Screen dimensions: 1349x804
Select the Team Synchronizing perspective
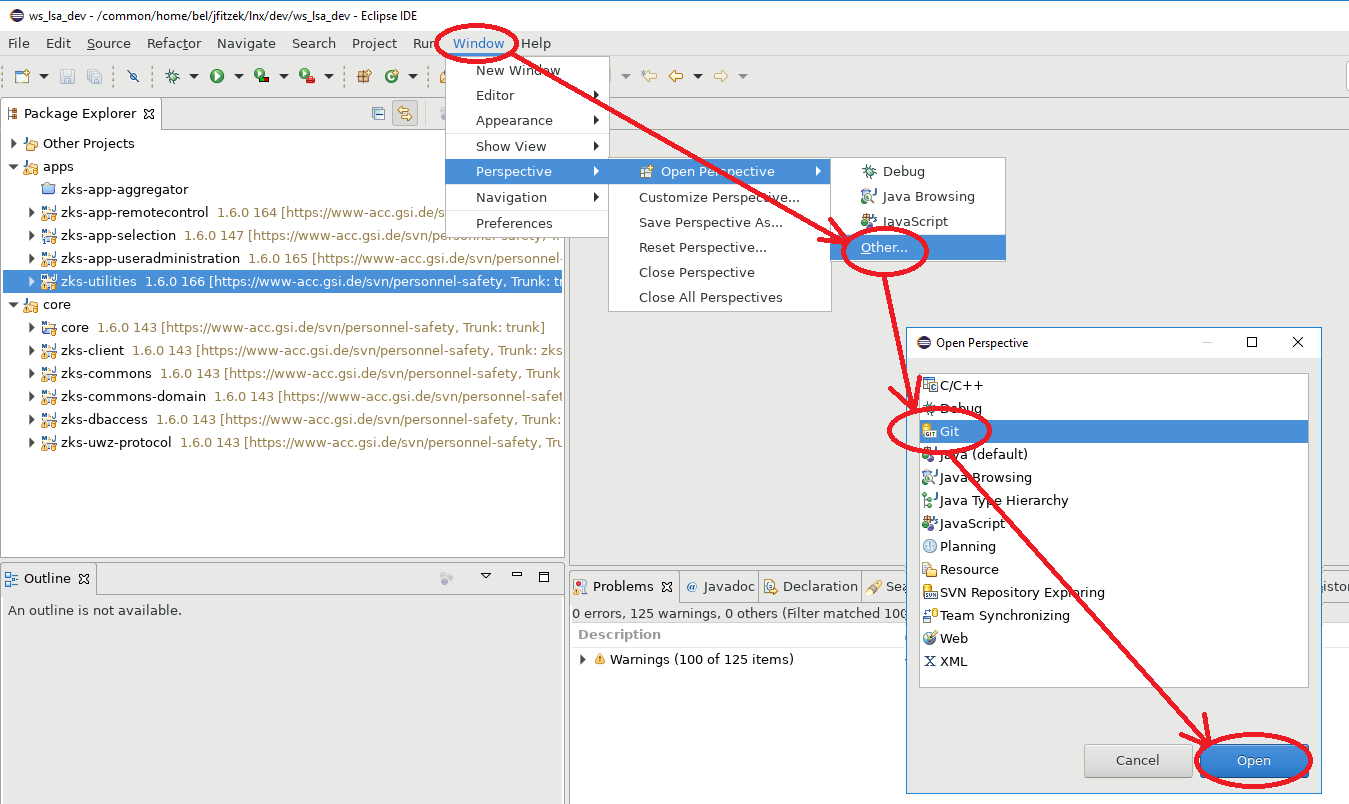click(1113, 616)
